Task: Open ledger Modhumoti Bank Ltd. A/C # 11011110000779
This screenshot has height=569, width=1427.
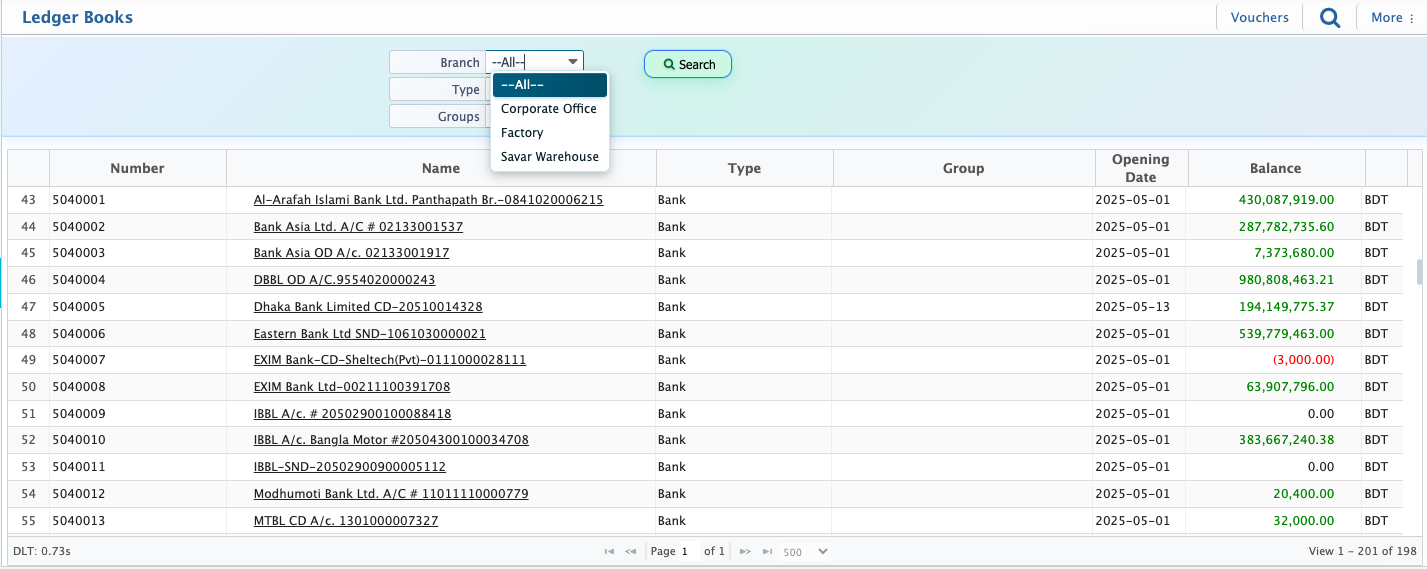Action: 391,494
